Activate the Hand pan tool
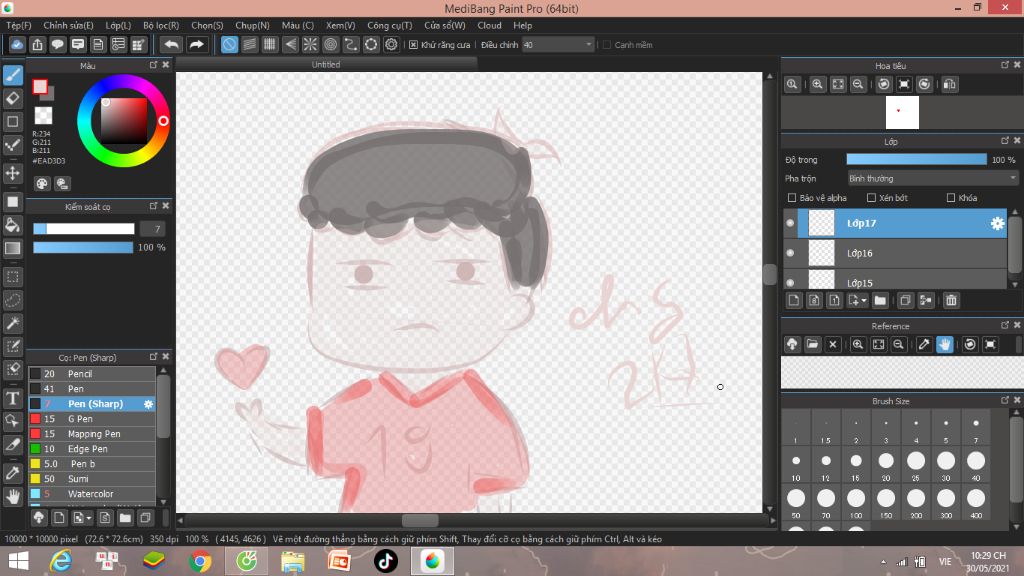This screenshot has height=576, width=1024. 13,495
